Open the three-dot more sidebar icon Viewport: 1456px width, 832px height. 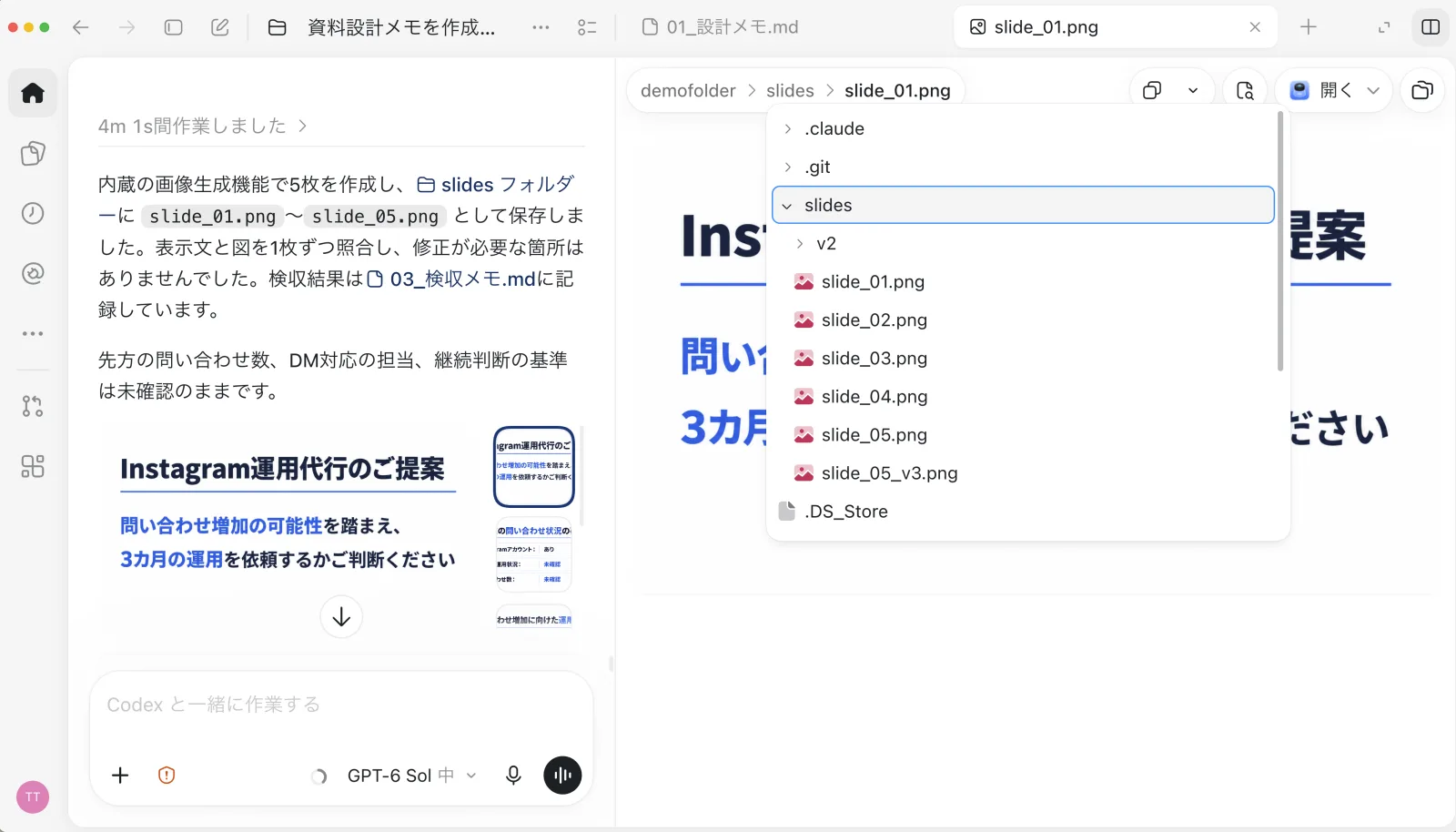33,333
